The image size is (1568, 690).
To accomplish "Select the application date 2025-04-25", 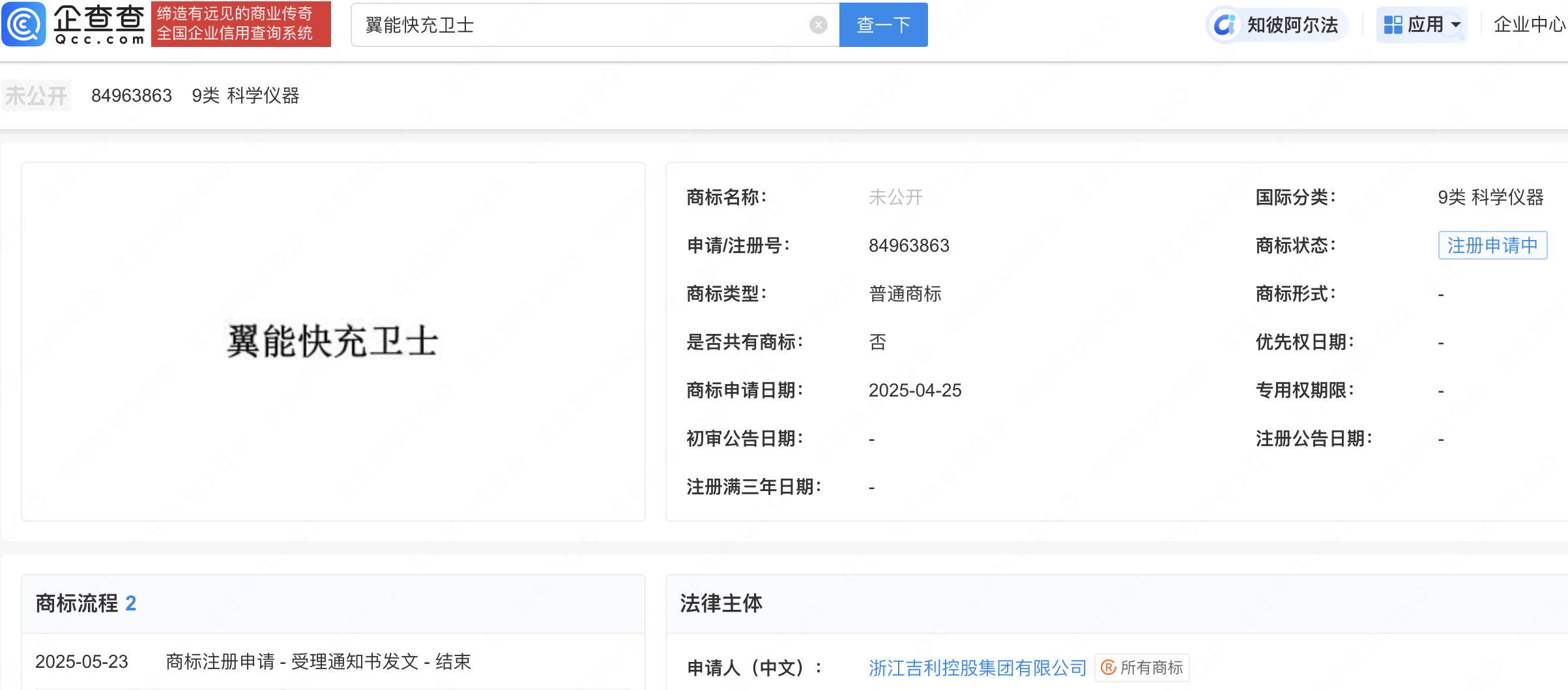I will click(915, 391).
